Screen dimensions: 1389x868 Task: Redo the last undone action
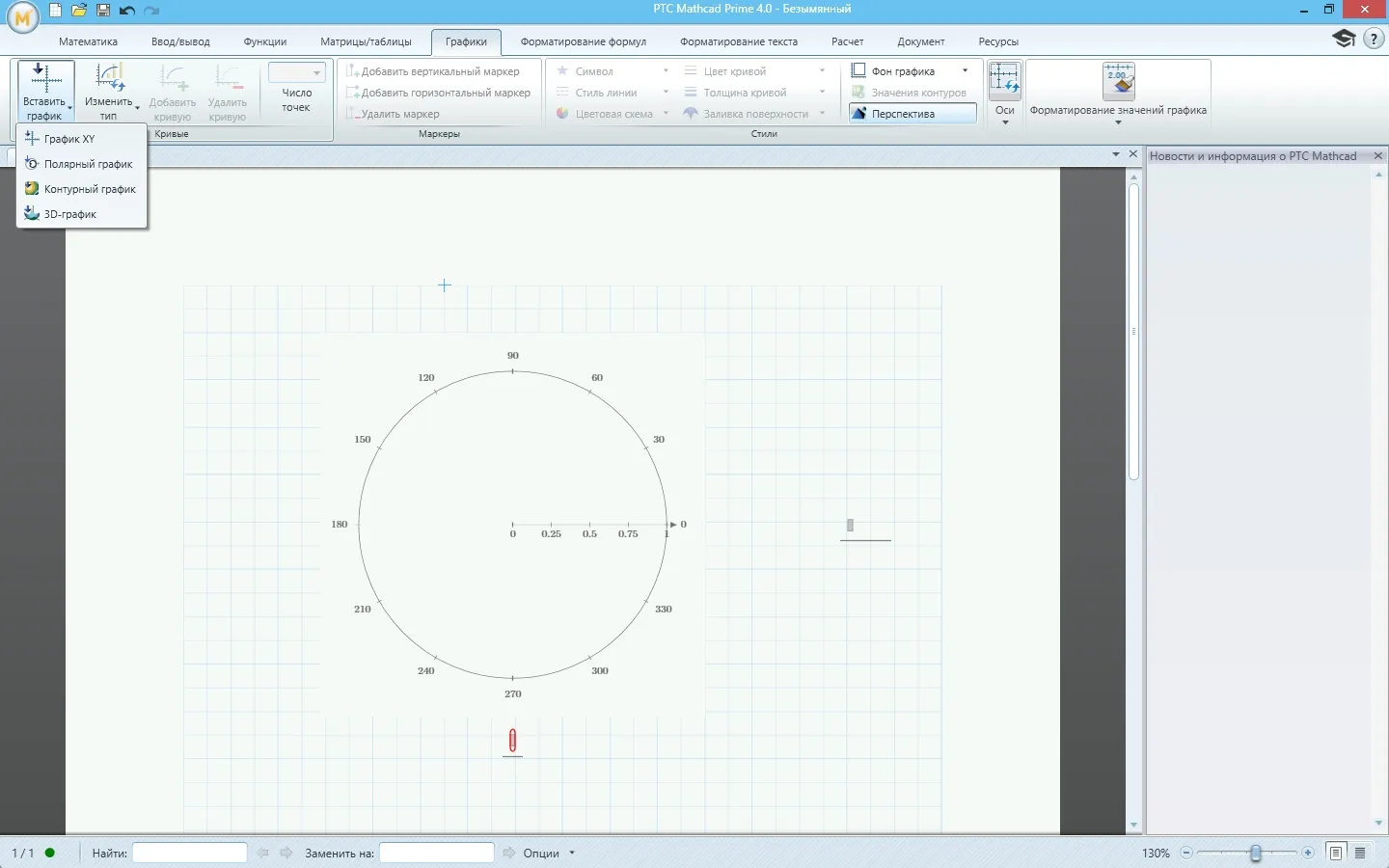(151, 11)
